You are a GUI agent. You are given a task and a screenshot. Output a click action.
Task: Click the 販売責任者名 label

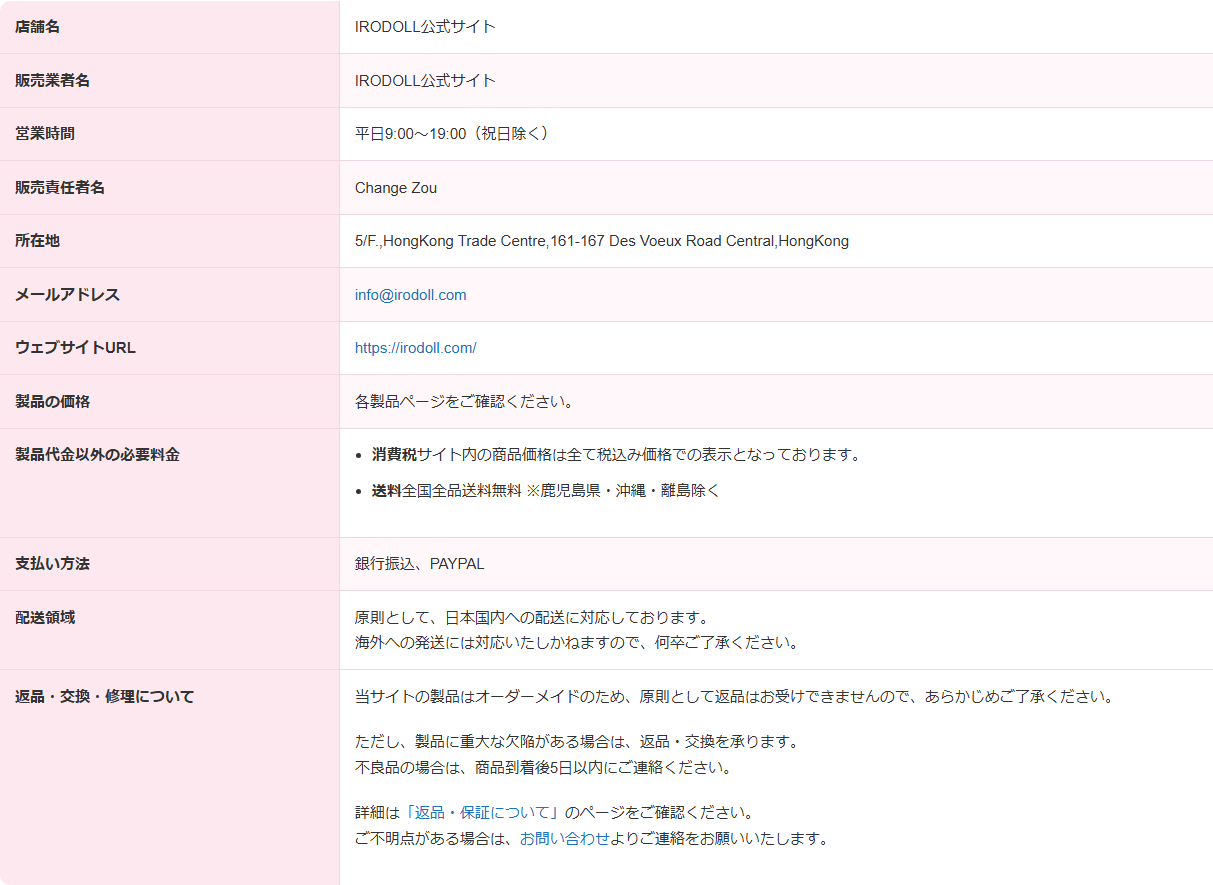pos(60,187)
